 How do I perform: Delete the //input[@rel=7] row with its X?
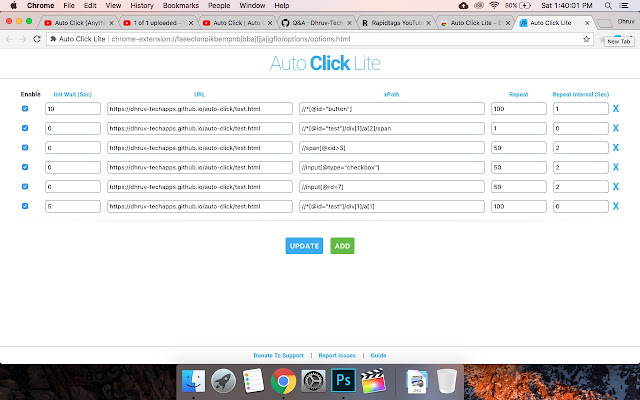(616, 187)
